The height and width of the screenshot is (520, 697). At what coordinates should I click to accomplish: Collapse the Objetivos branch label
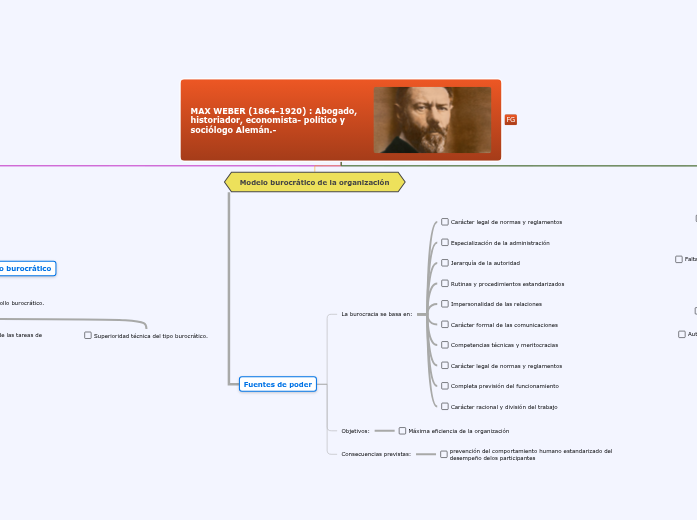click(355, 431)
